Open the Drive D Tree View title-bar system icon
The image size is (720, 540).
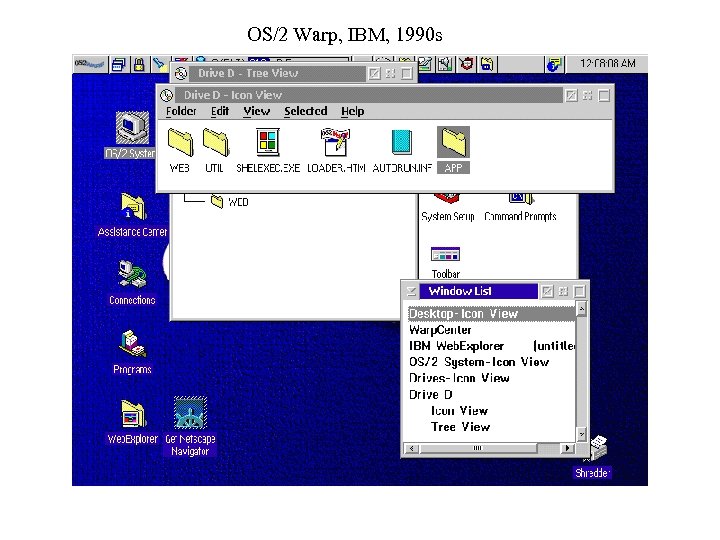181,73
